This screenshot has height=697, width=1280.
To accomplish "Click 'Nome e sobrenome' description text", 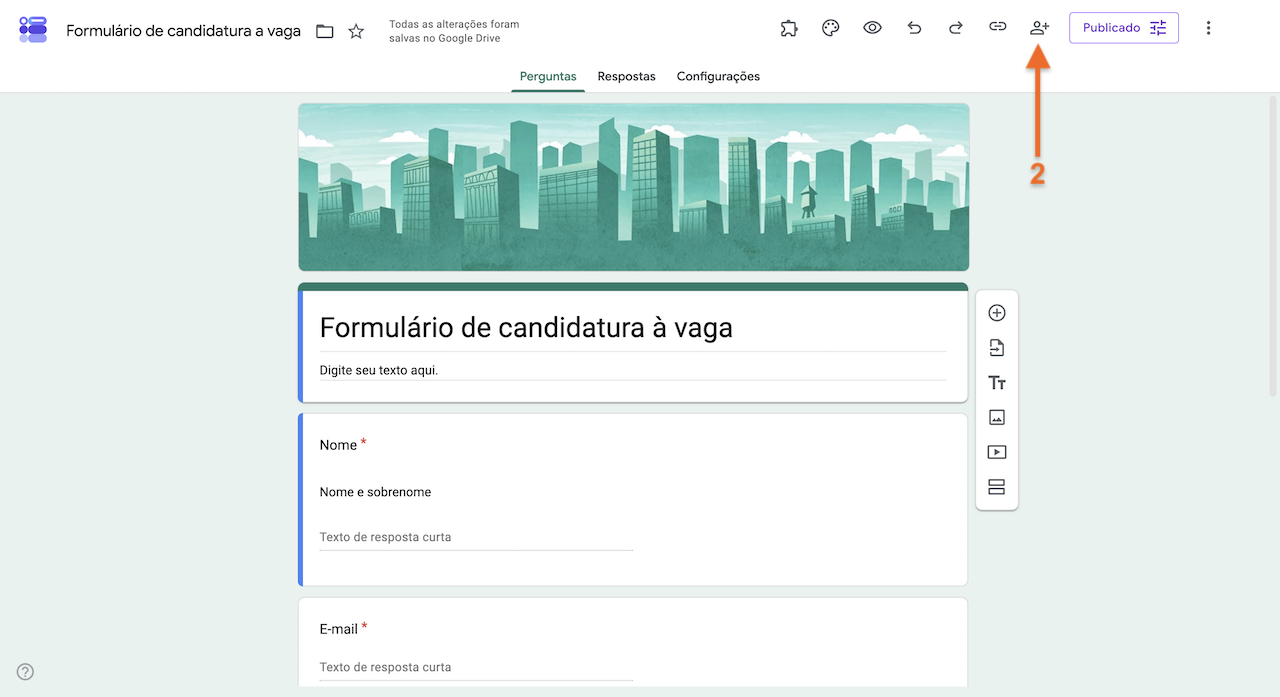I will tap(375, 492).
